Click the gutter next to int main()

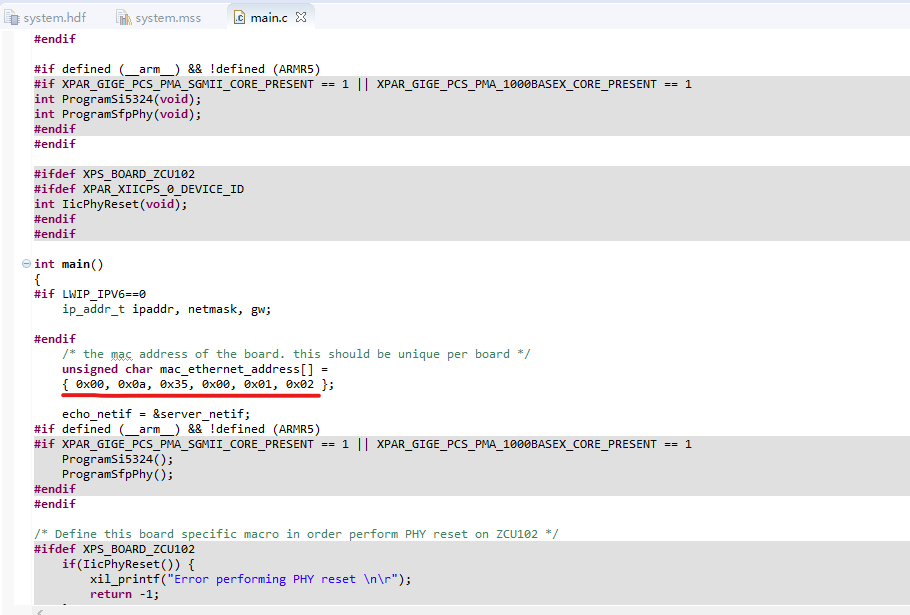point(13,264)
